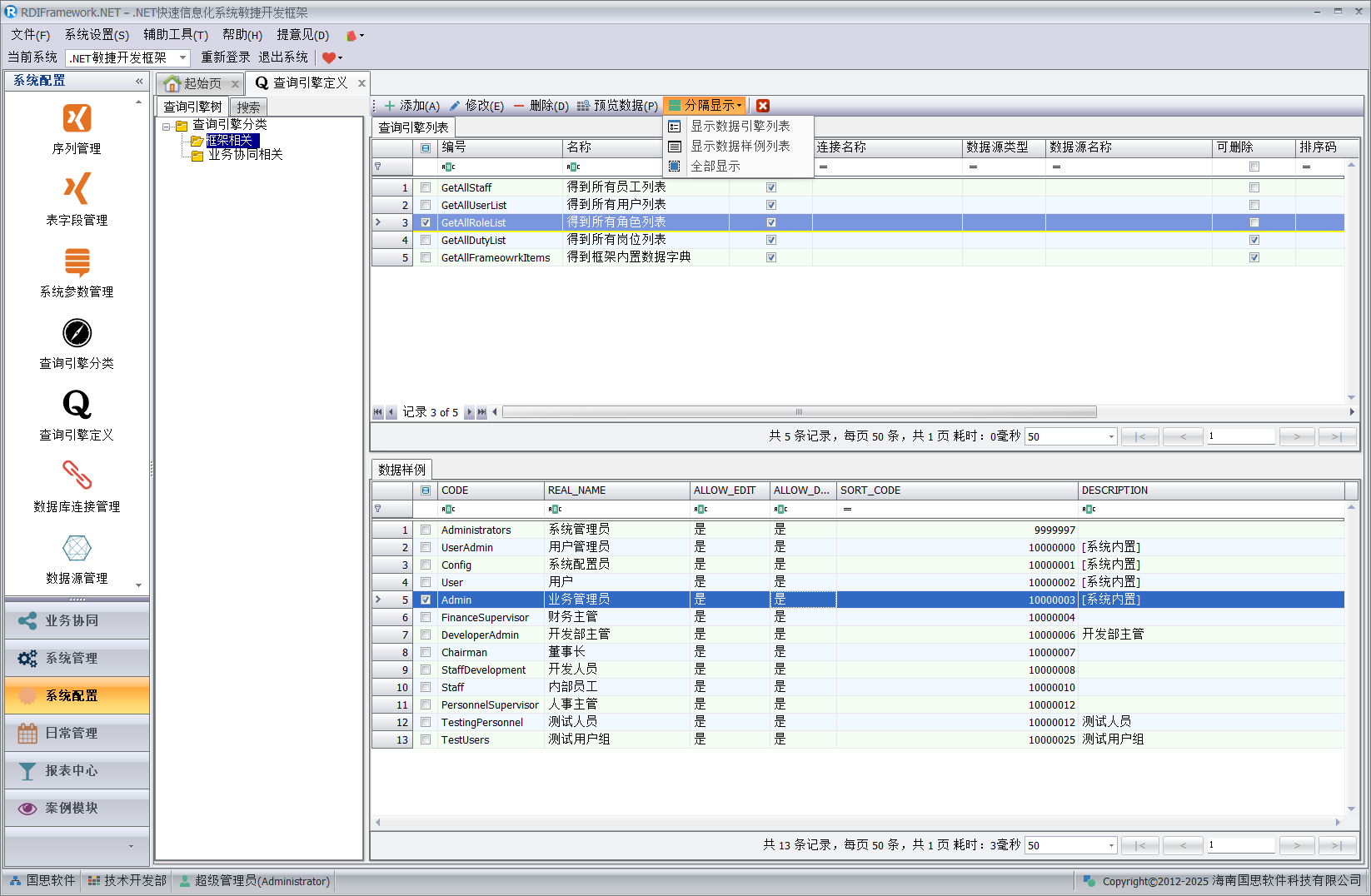Open 序列管理 icon in sidebar
1371x896 pixels.
click(x=77, y=118)
